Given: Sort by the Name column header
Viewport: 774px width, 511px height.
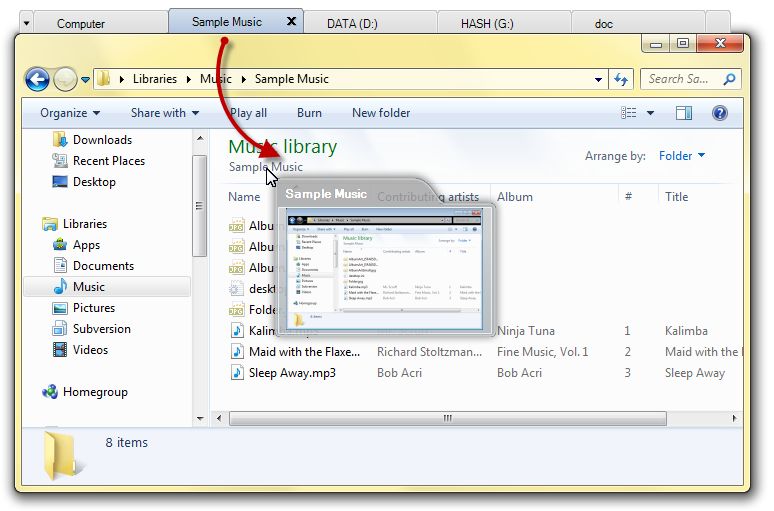Looking at the screenshot, I should (x=244, y=197).
